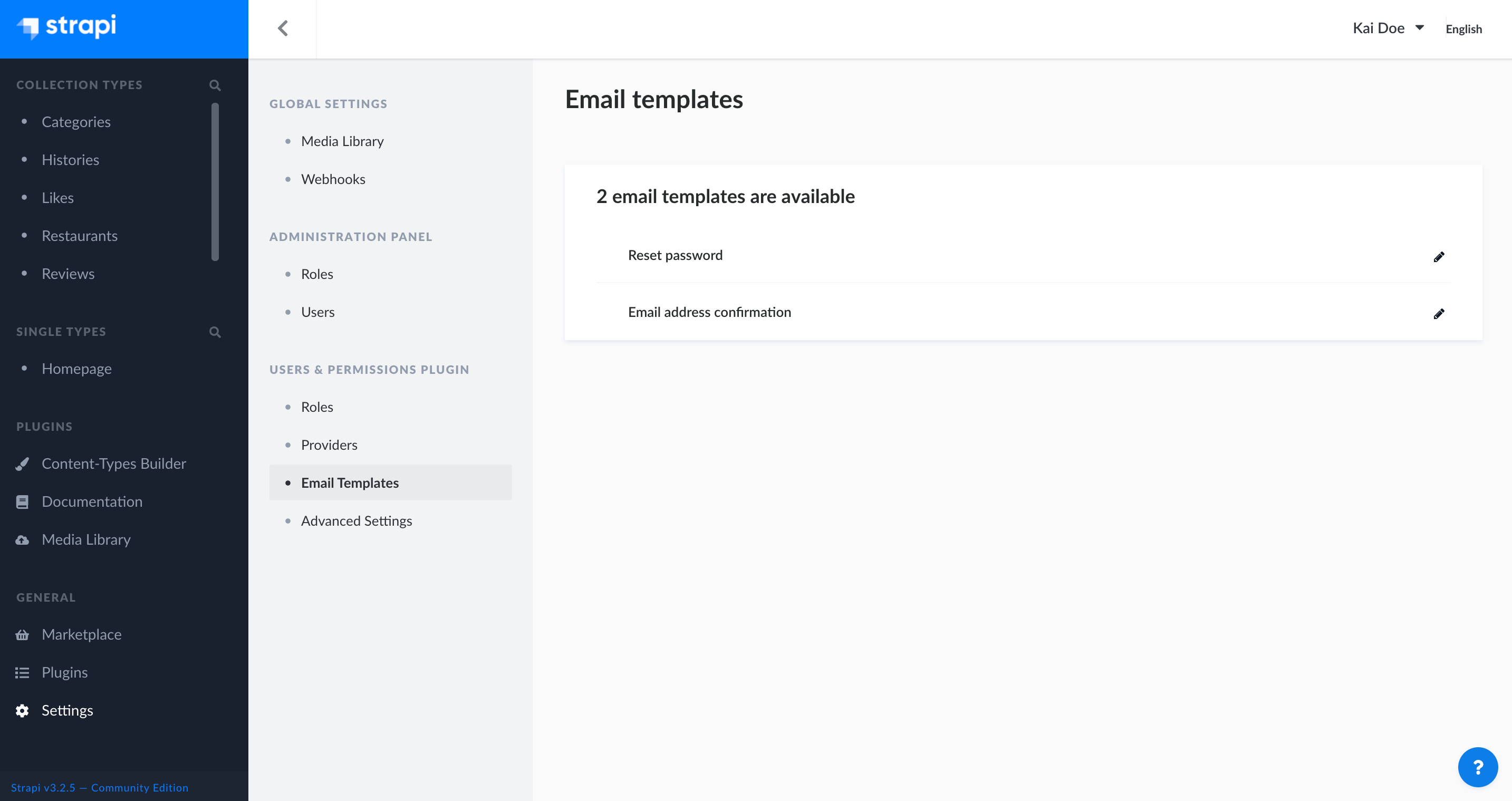Select the Histories collection type
This screenshot has height=801, width=1512.
pyautogui.click(x=70, y=159)
